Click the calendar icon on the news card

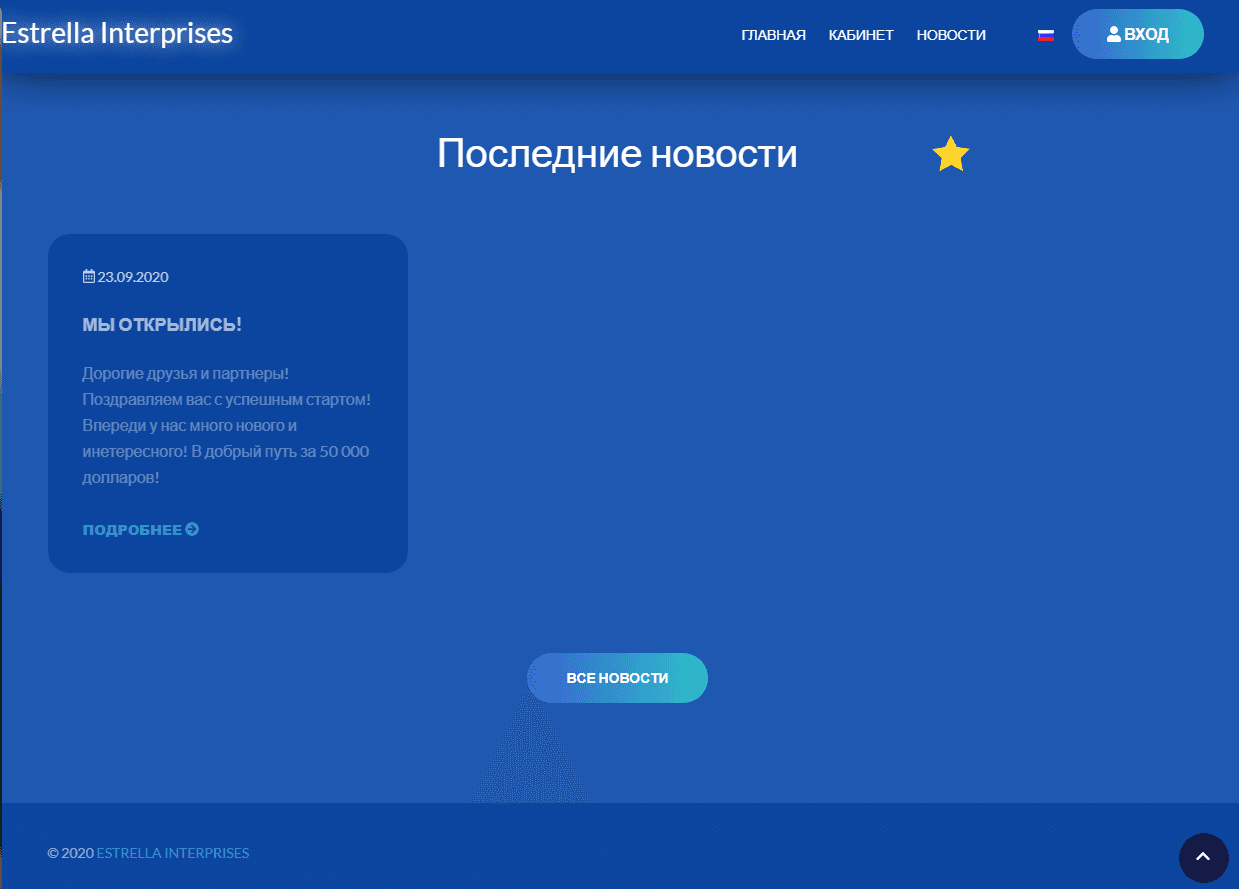coord(87,276)
